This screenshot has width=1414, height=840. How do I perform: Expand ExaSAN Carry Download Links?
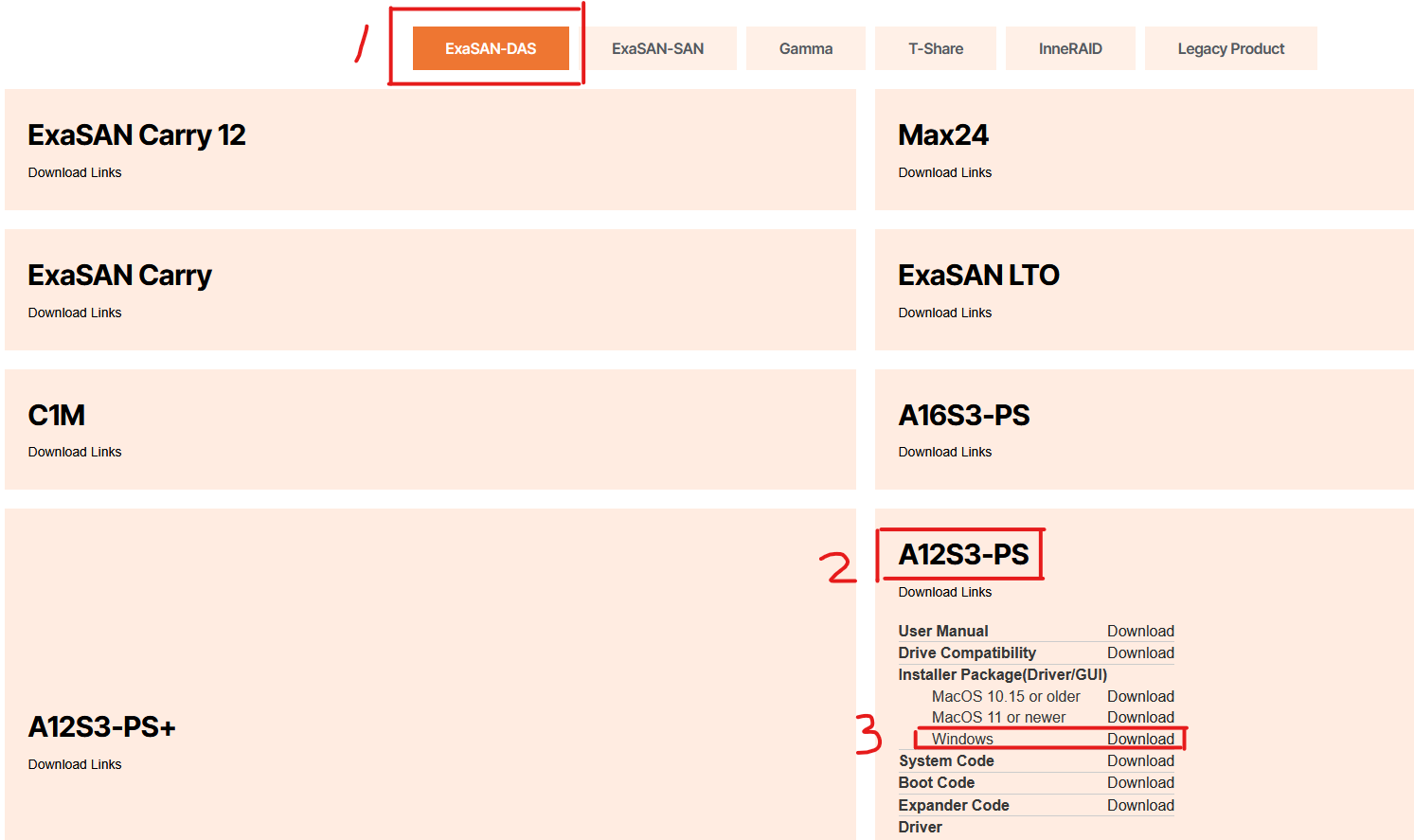pyautogui.click(x=75, y=313)
